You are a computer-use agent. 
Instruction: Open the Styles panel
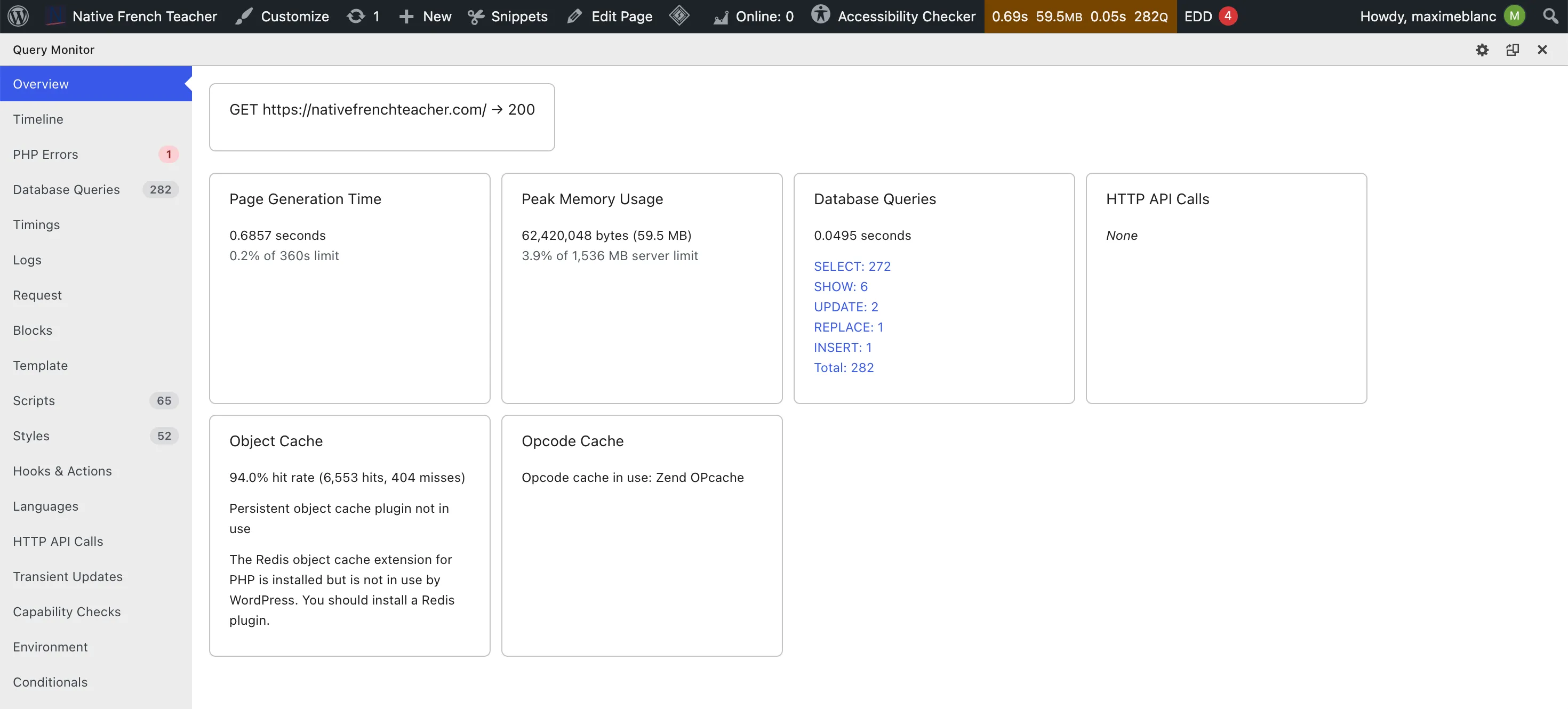(95, 437)
